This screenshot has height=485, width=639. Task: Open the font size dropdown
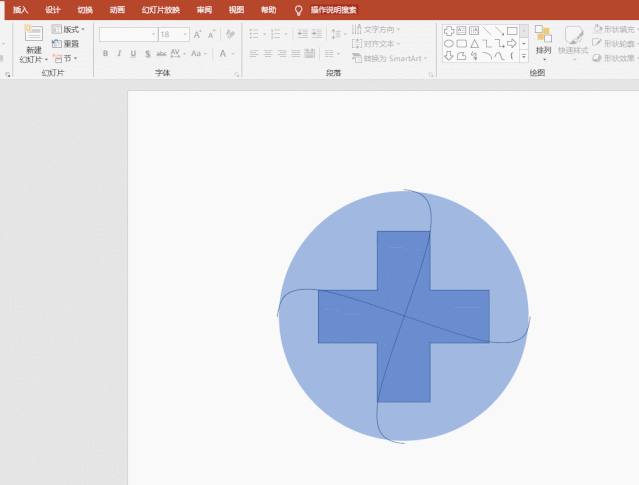point(185,34)
